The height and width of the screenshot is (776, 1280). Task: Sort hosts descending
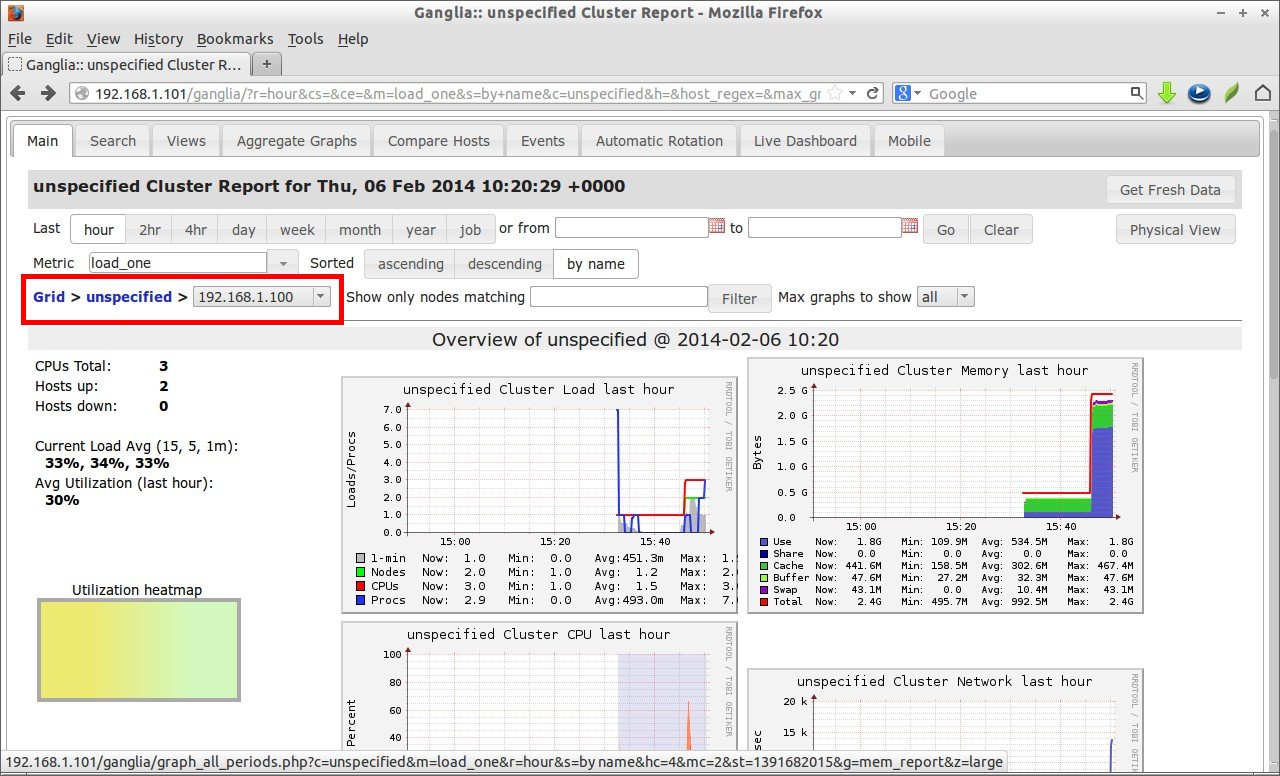pos(505,264)
